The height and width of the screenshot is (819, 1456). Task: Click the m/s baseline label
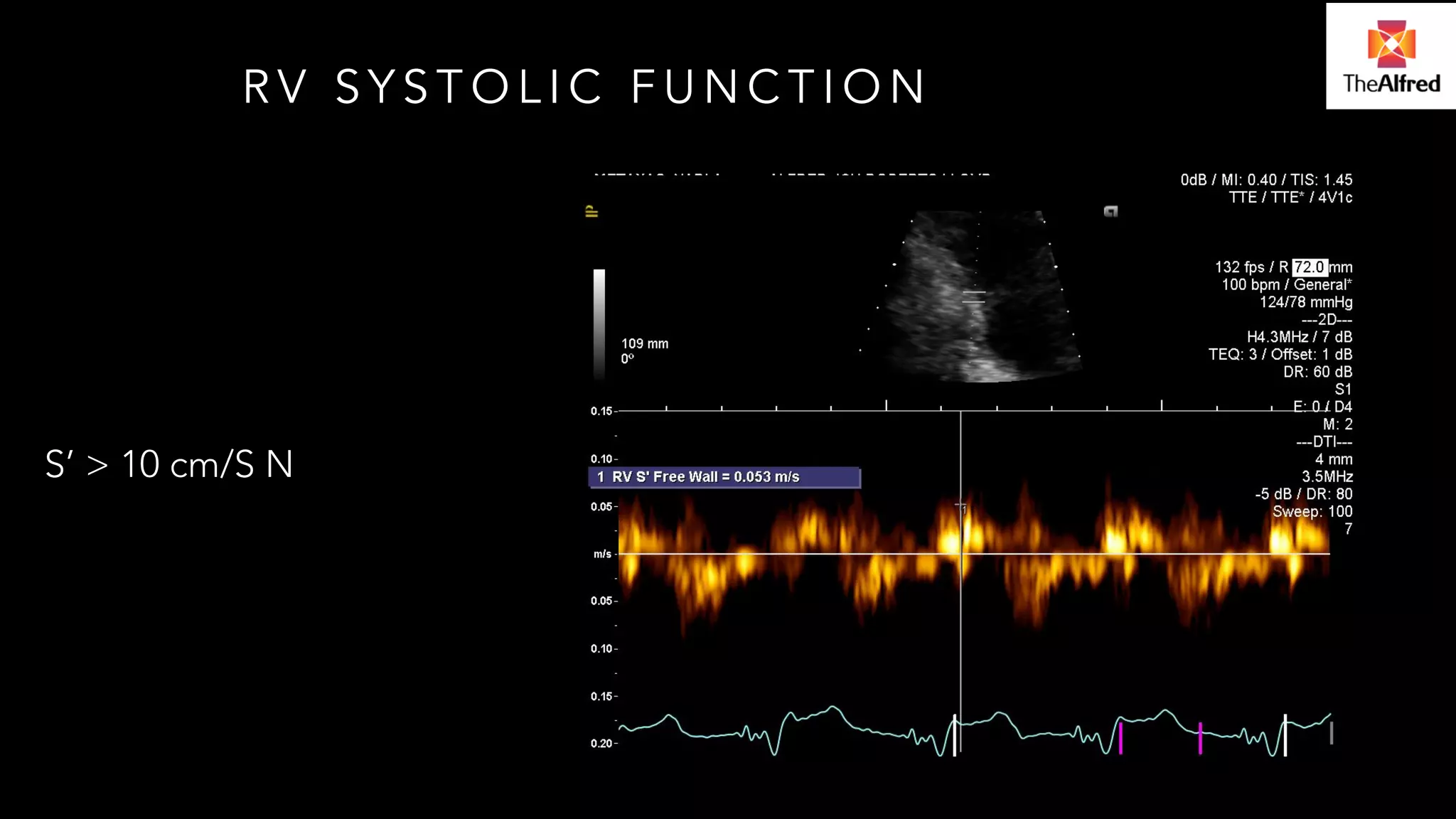click(602, 554)
